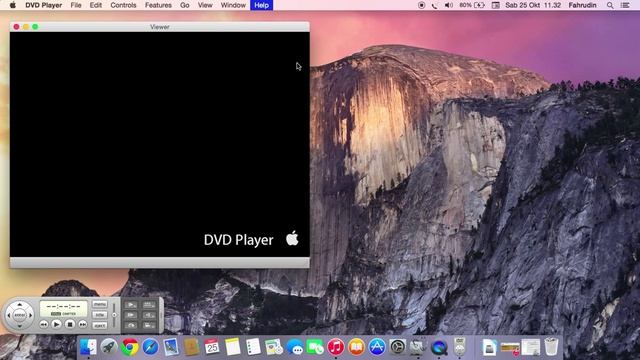Click the drawer handle to collapse the controller
The width and height of the screenshot is (640, 360).
point(161,315)
